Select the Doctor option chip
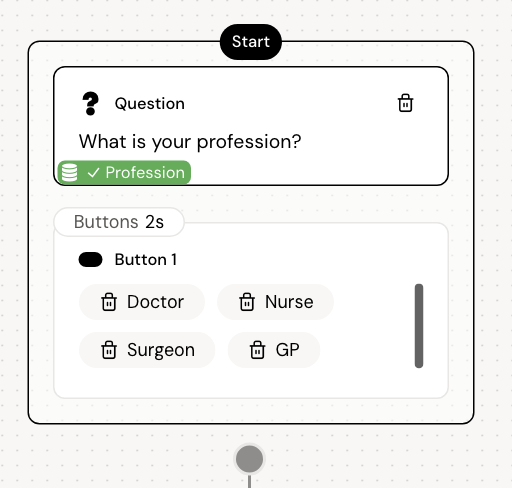 [142, 302]
